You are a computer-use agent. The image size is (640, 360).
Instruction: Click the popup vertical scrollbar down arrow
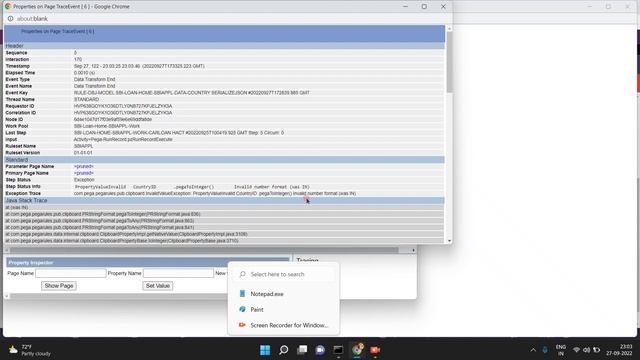[x=449, y=241]
